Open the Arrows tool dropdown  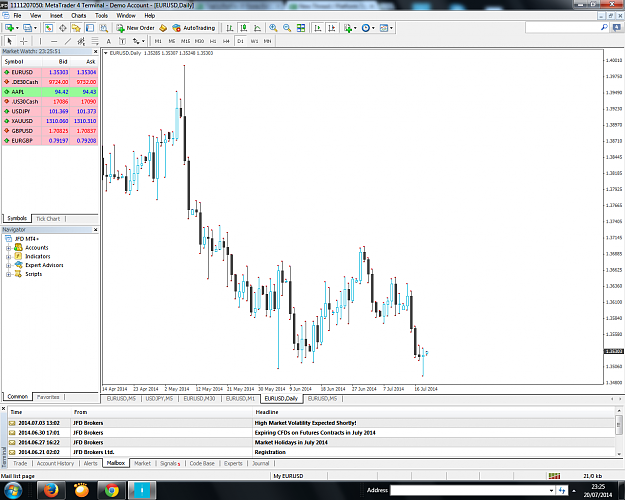(x=143, y=41)
